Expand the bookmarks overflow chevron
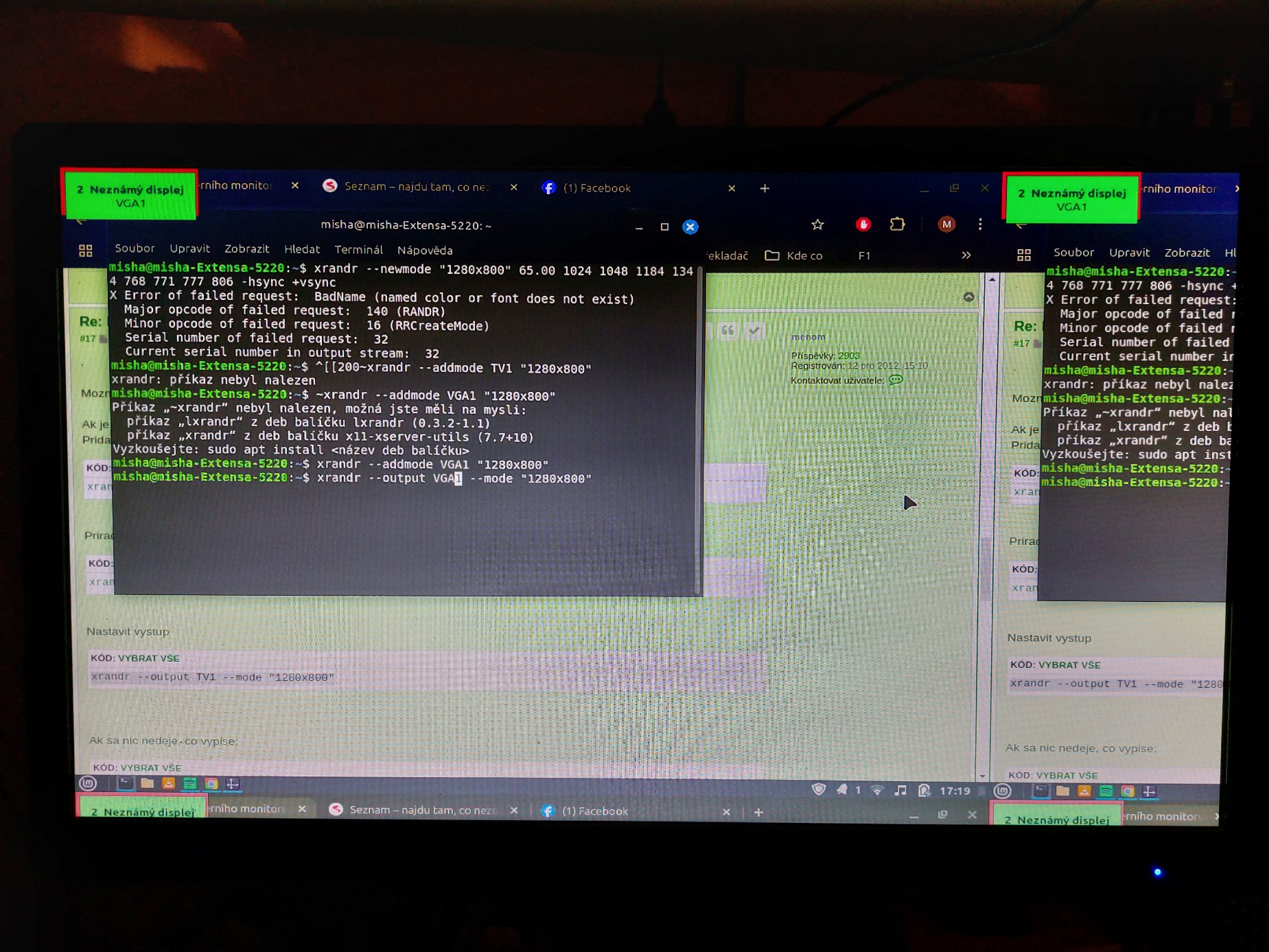The width and height of the screenshot is (1269, 952). (966, 255)
